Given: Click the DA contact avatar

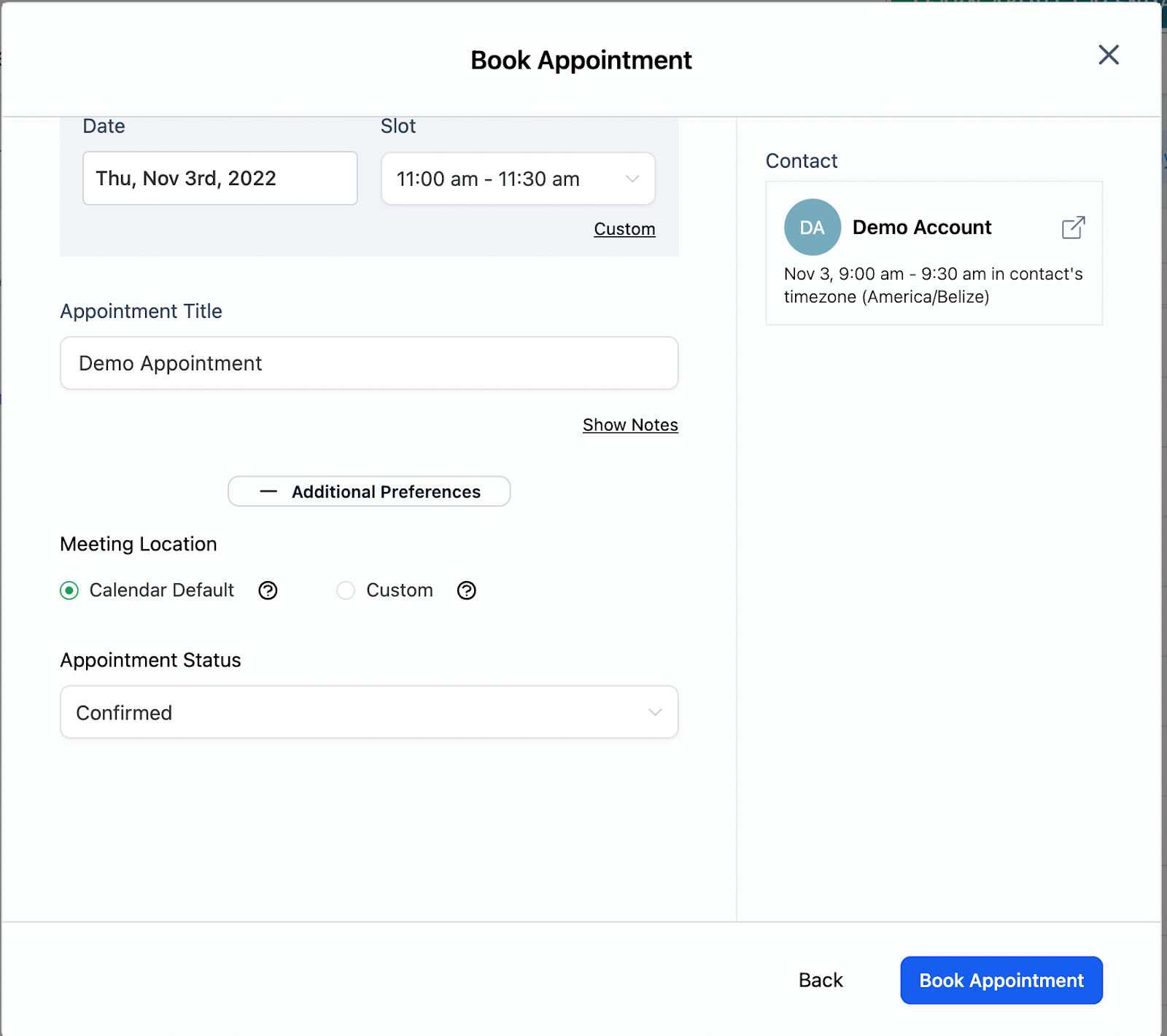Looking at the screenshot, I should pyautogui.click(x=812, y=227).
